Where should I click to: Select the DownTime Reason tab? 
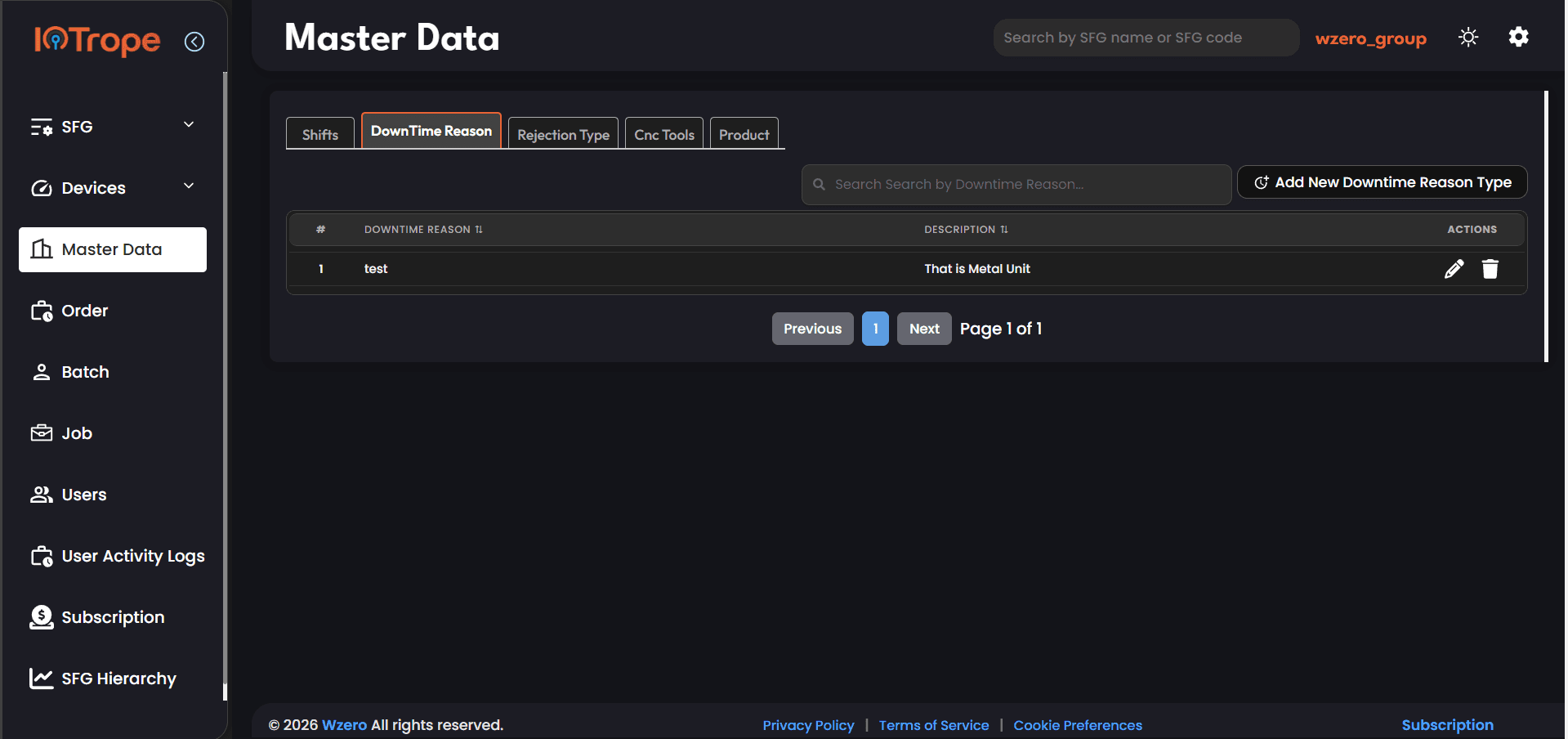coord(431,131)
